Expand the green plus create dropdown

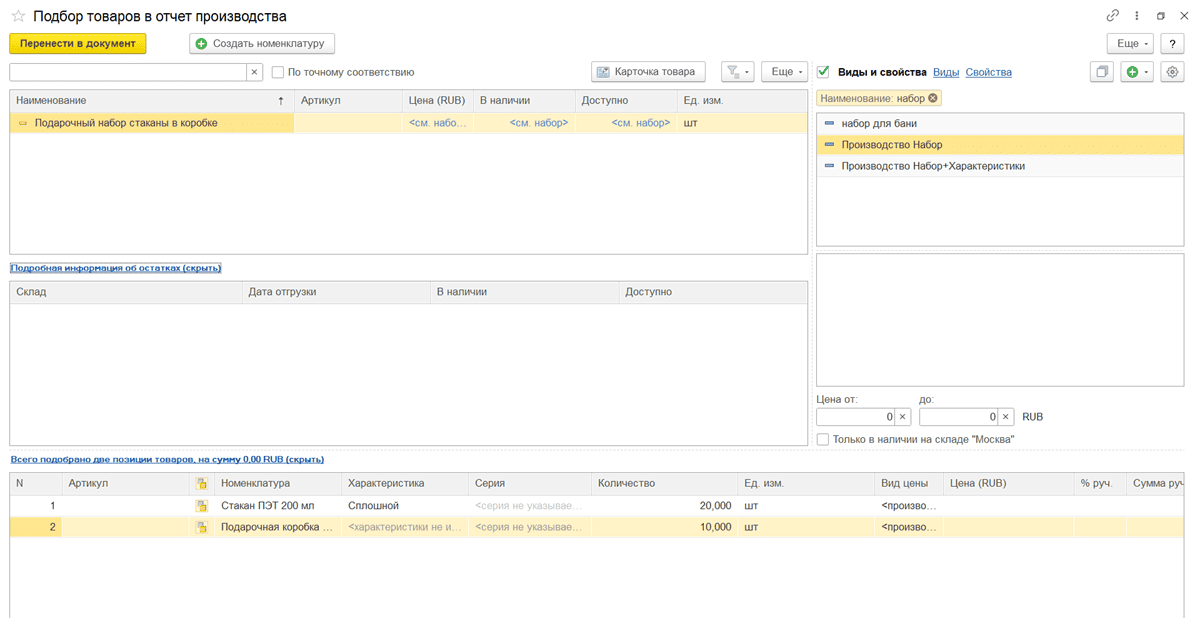tap(1136, 72)
